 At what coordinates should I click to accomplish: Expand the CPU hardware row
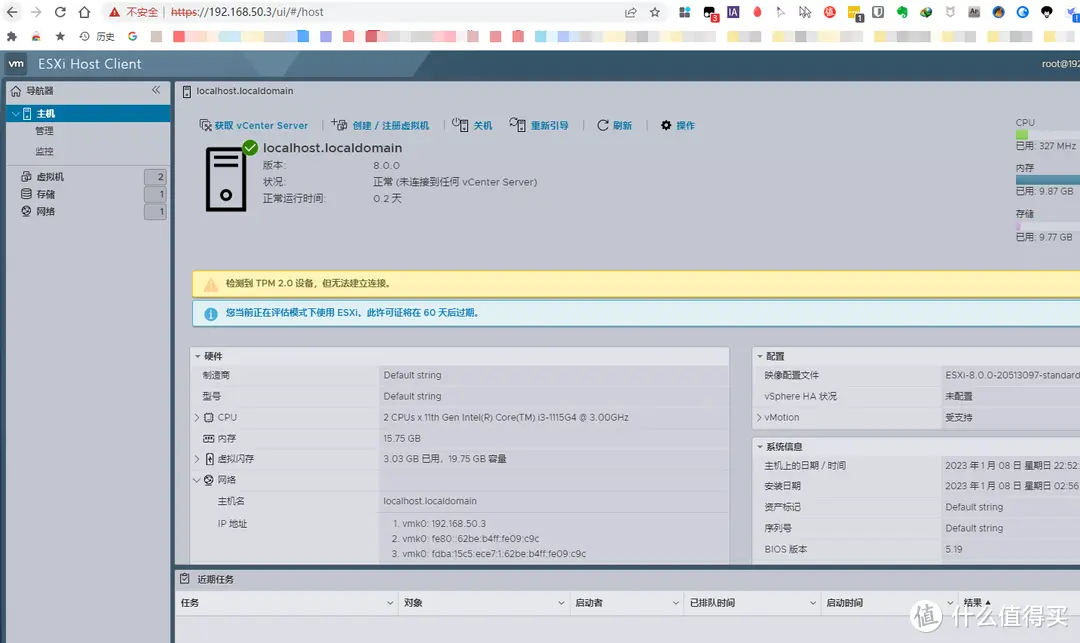(197, 417)
